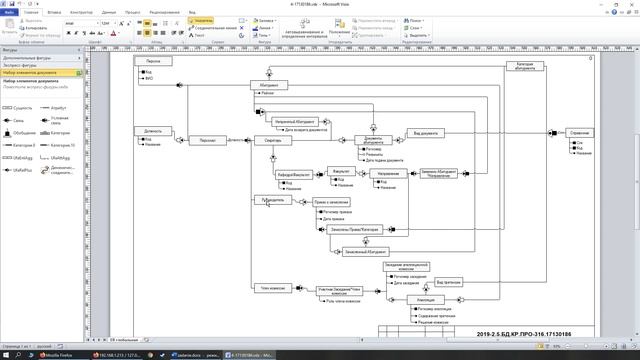The image size is (640, 360).
Task: Click Копировать in clipboard group
Action: pyautogui.click(x=33, y=28)
